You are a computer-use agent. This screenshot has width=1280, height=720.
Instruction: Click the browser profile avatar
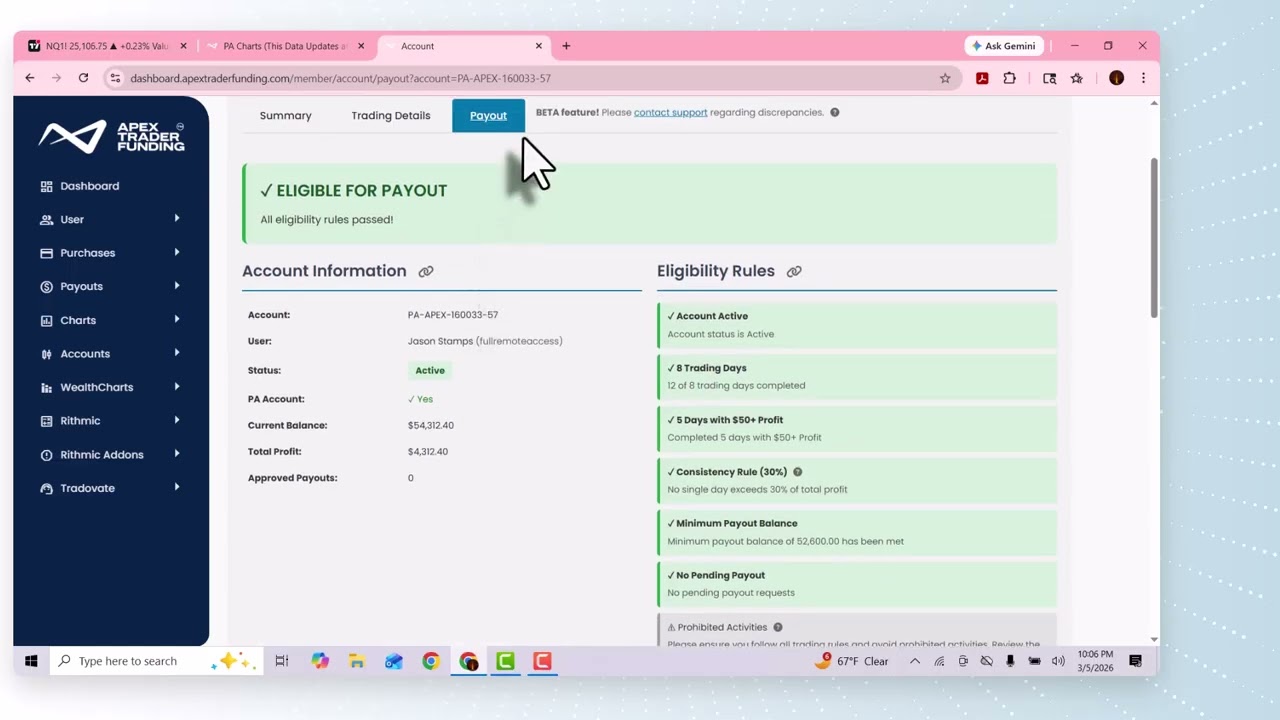point(1116,78)
